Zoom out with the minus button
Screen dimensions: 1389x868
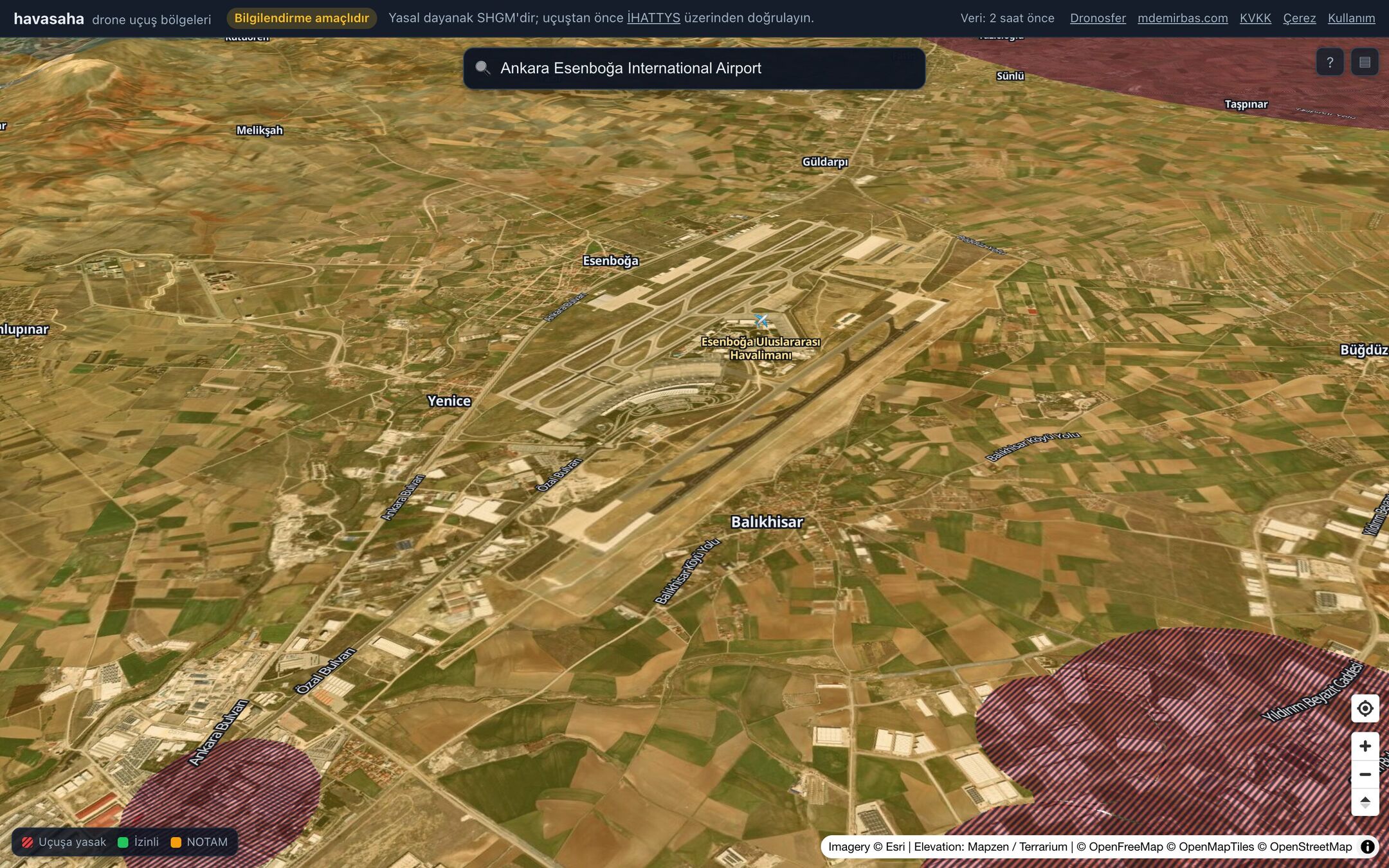pos(1365,774)
